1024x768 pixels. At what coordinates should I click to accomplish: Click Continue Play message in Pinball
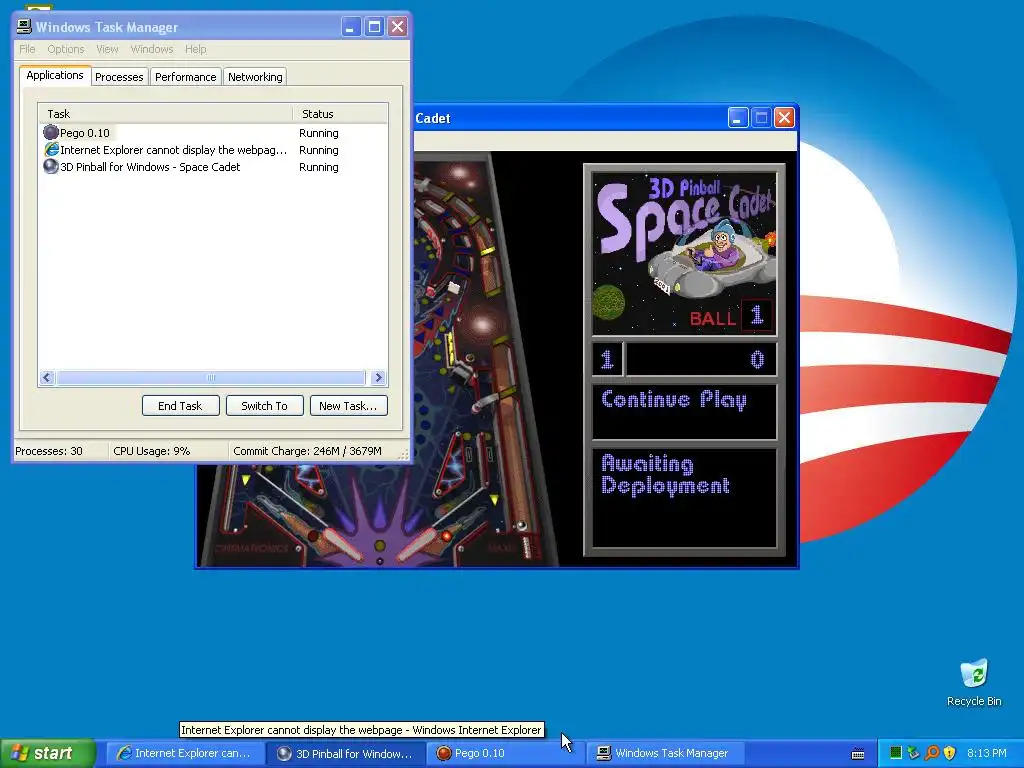pos(674,400)
